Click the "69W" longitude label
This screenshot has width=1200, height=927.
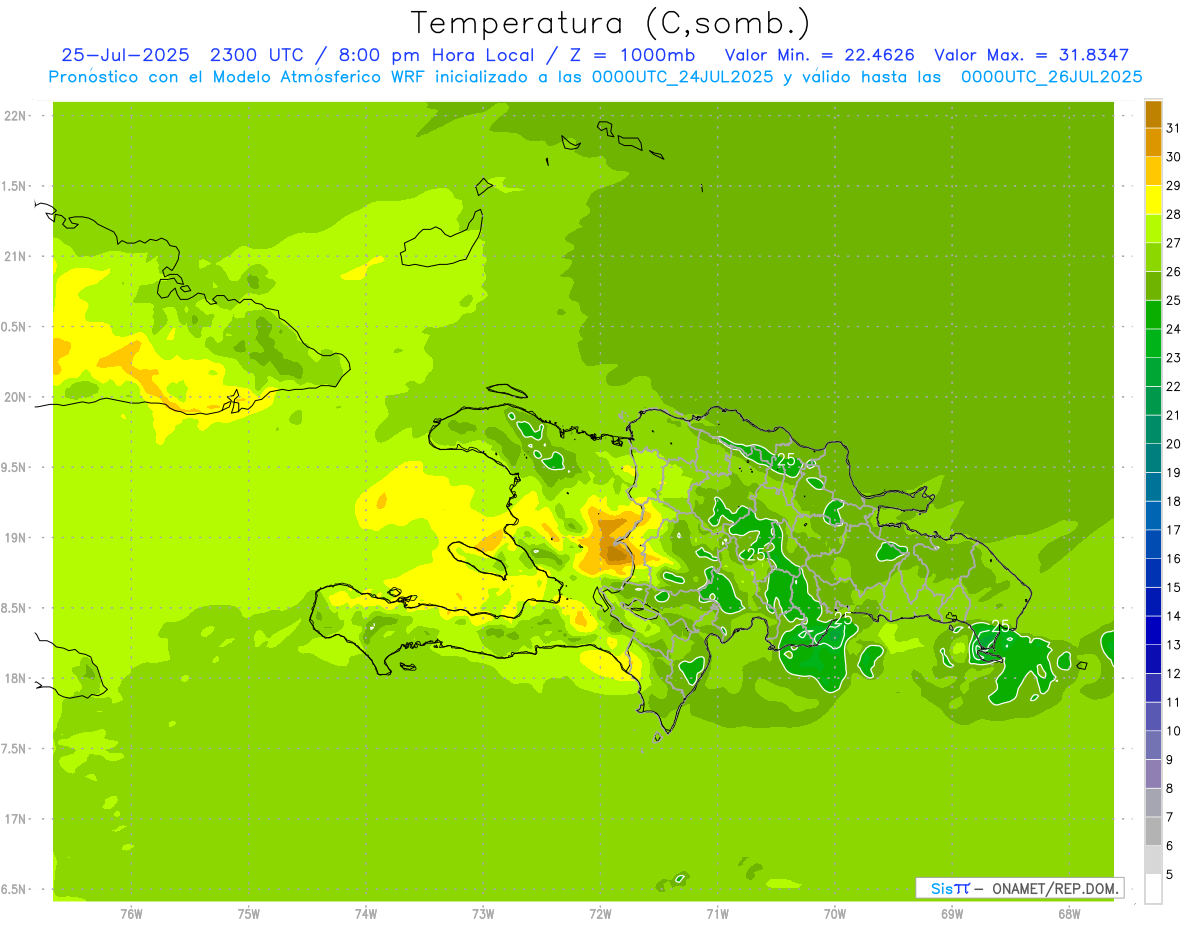tap(952, 914)
